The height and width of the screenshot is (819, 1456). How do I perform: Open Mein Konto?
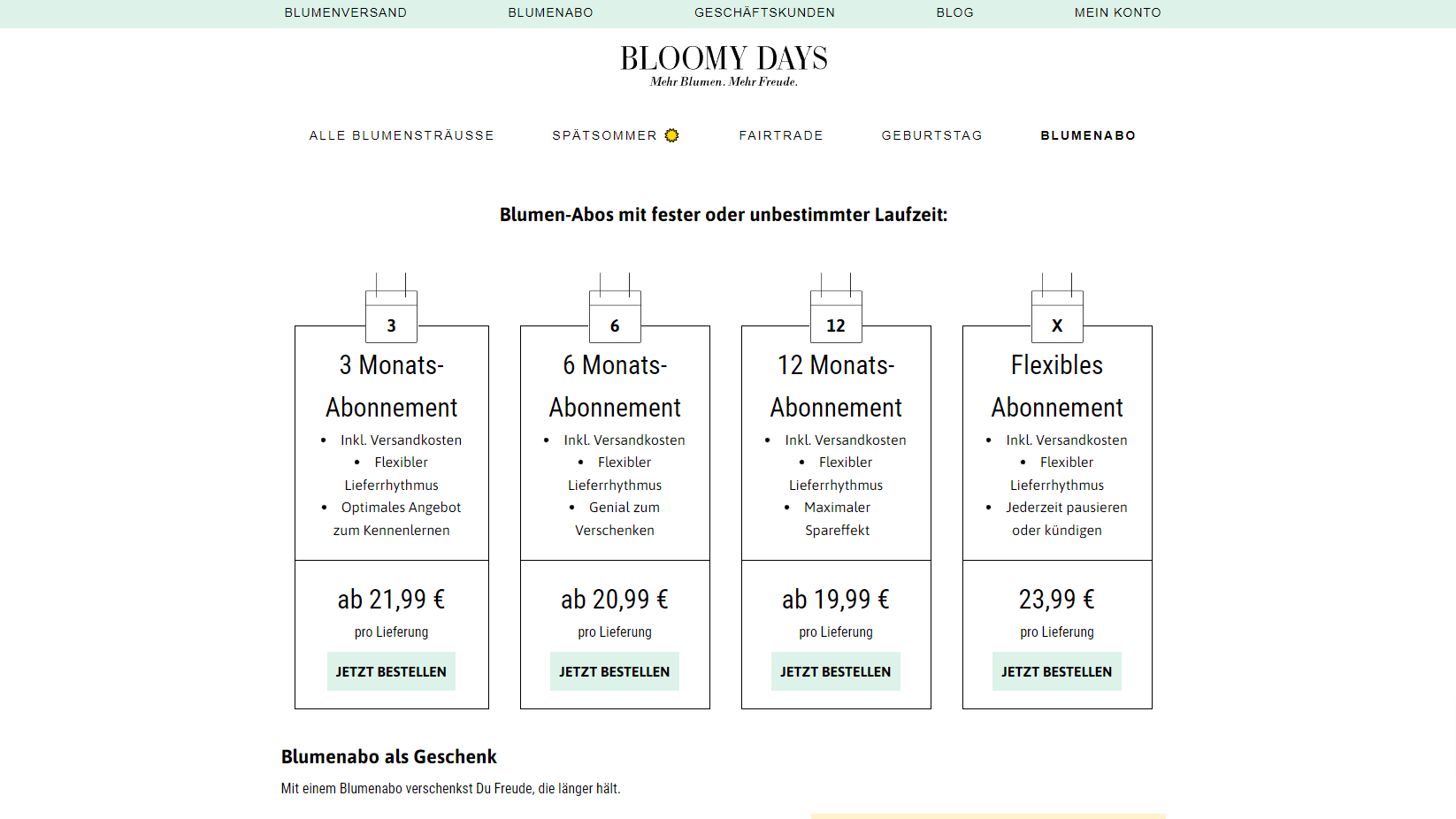coord(1117,12)
